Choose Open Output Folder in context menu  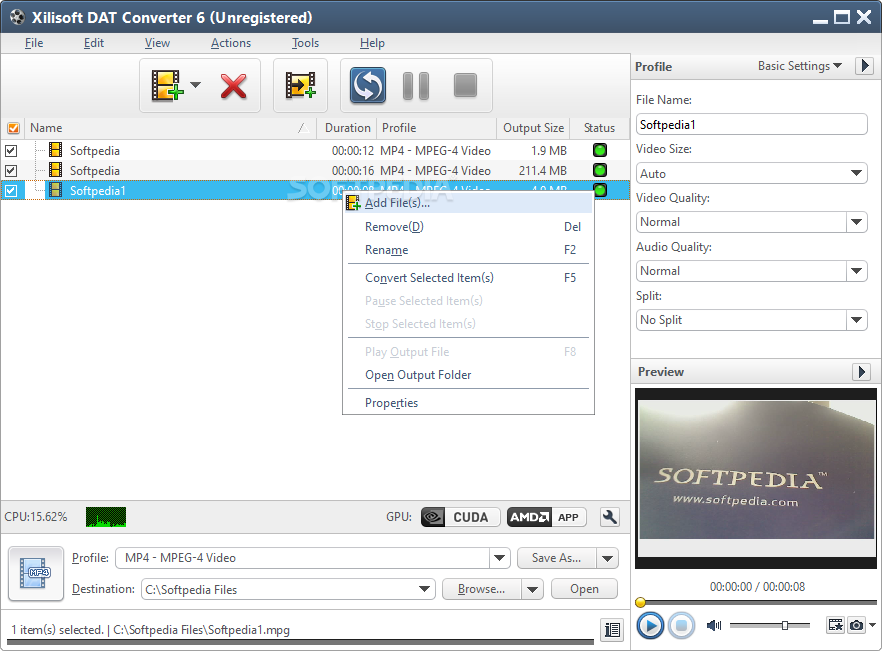point(469,375)
